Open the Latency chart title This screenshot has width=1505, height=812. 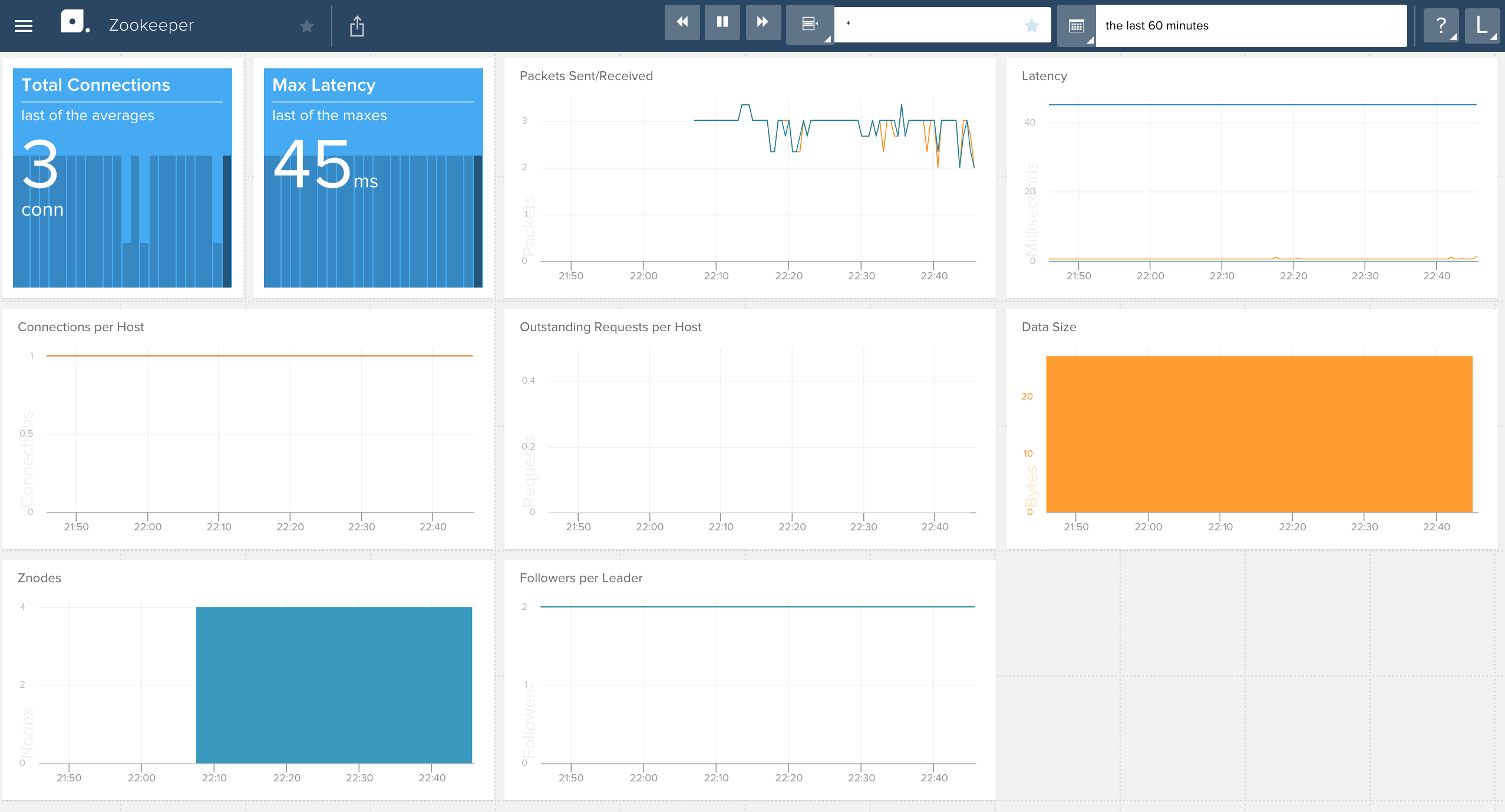point(1044,76)
